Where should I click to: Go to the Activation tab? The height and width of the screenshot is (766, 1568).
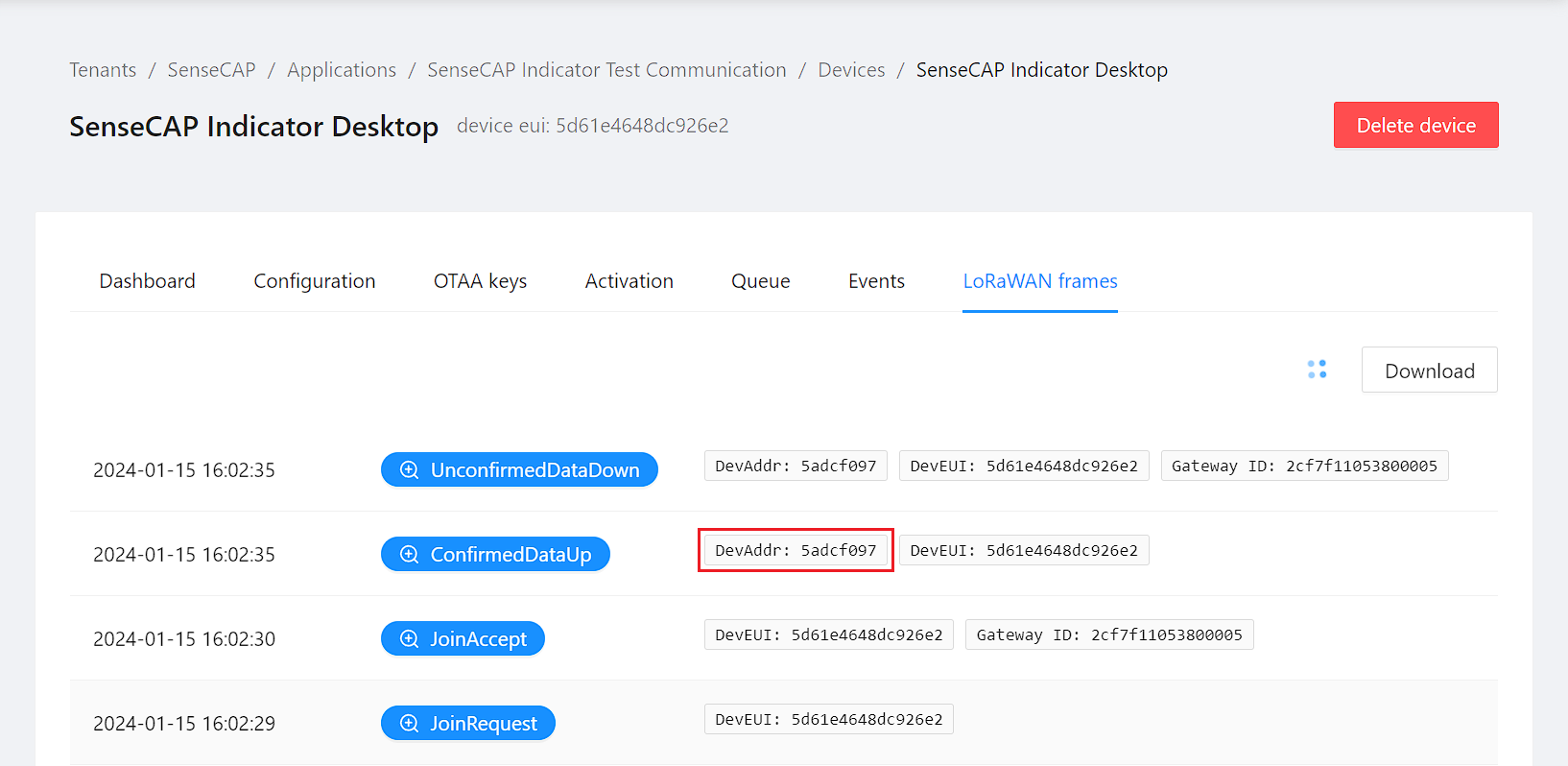tap(630, 281)
